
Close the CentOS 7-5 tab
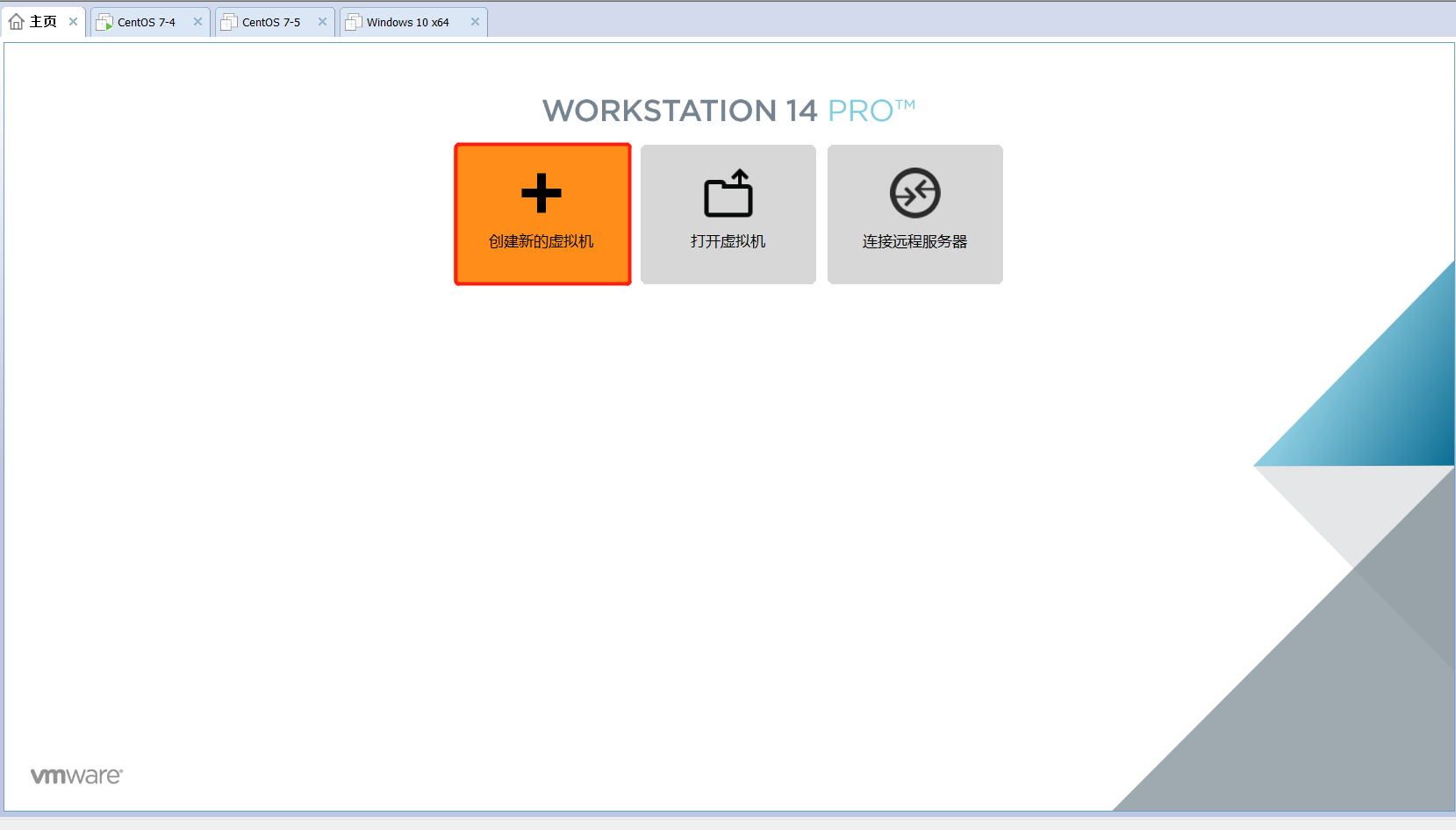pyautogui.click(x=322, y=22)
